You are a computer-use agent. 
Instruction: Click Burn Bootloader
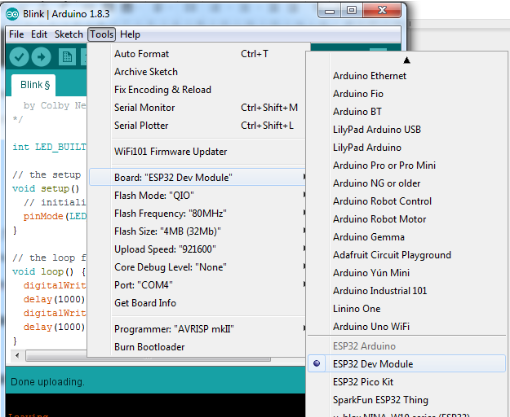coord(197,347)
